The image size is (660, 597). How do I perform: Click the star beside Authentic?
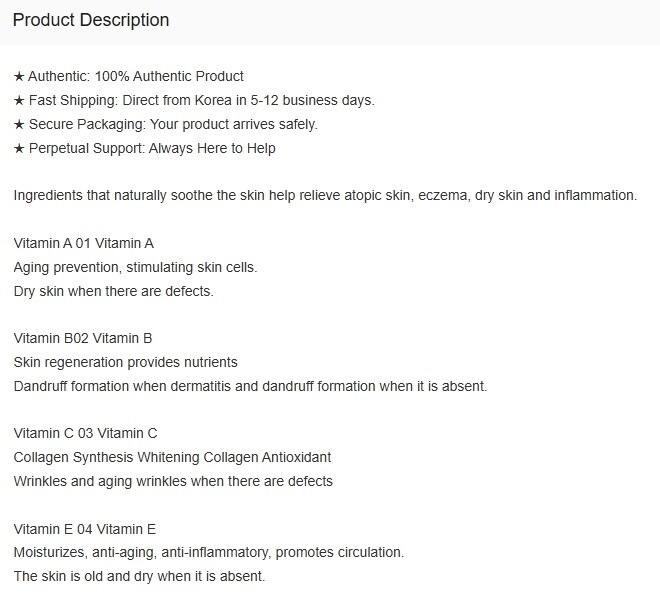coord(19,76)
